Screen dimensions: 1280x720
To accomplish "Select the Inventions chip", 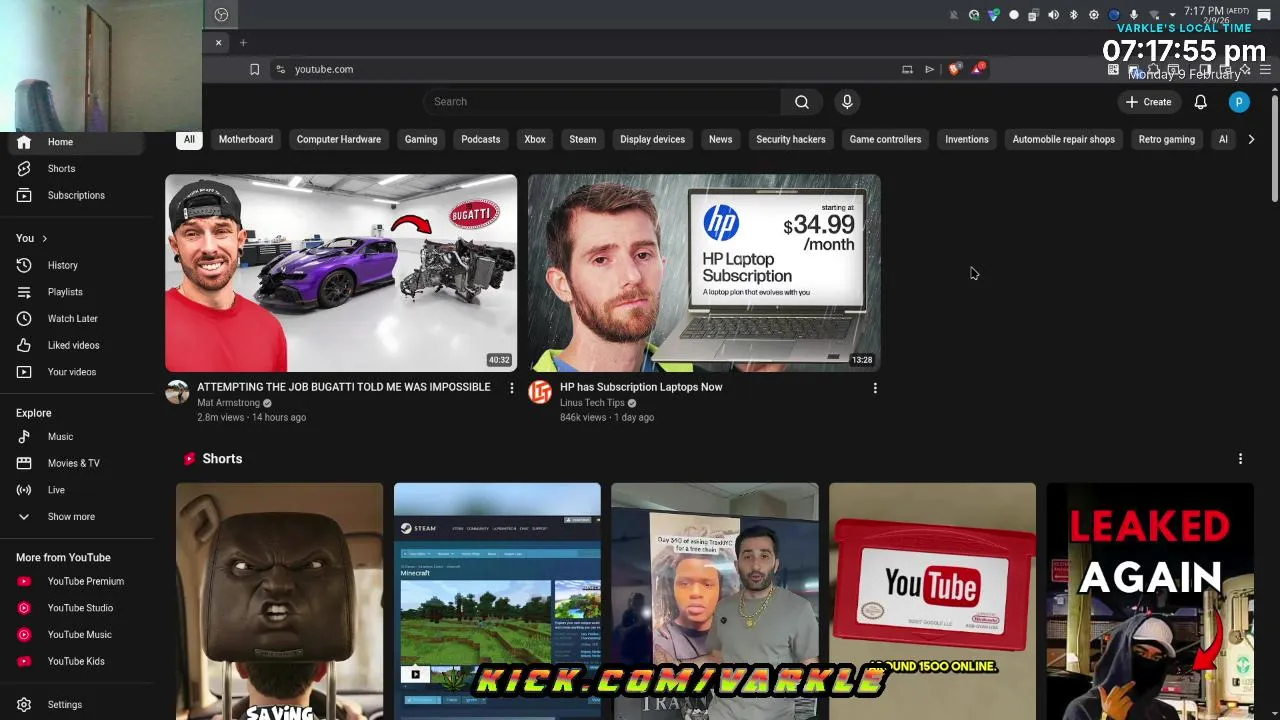I will (966, 139).
